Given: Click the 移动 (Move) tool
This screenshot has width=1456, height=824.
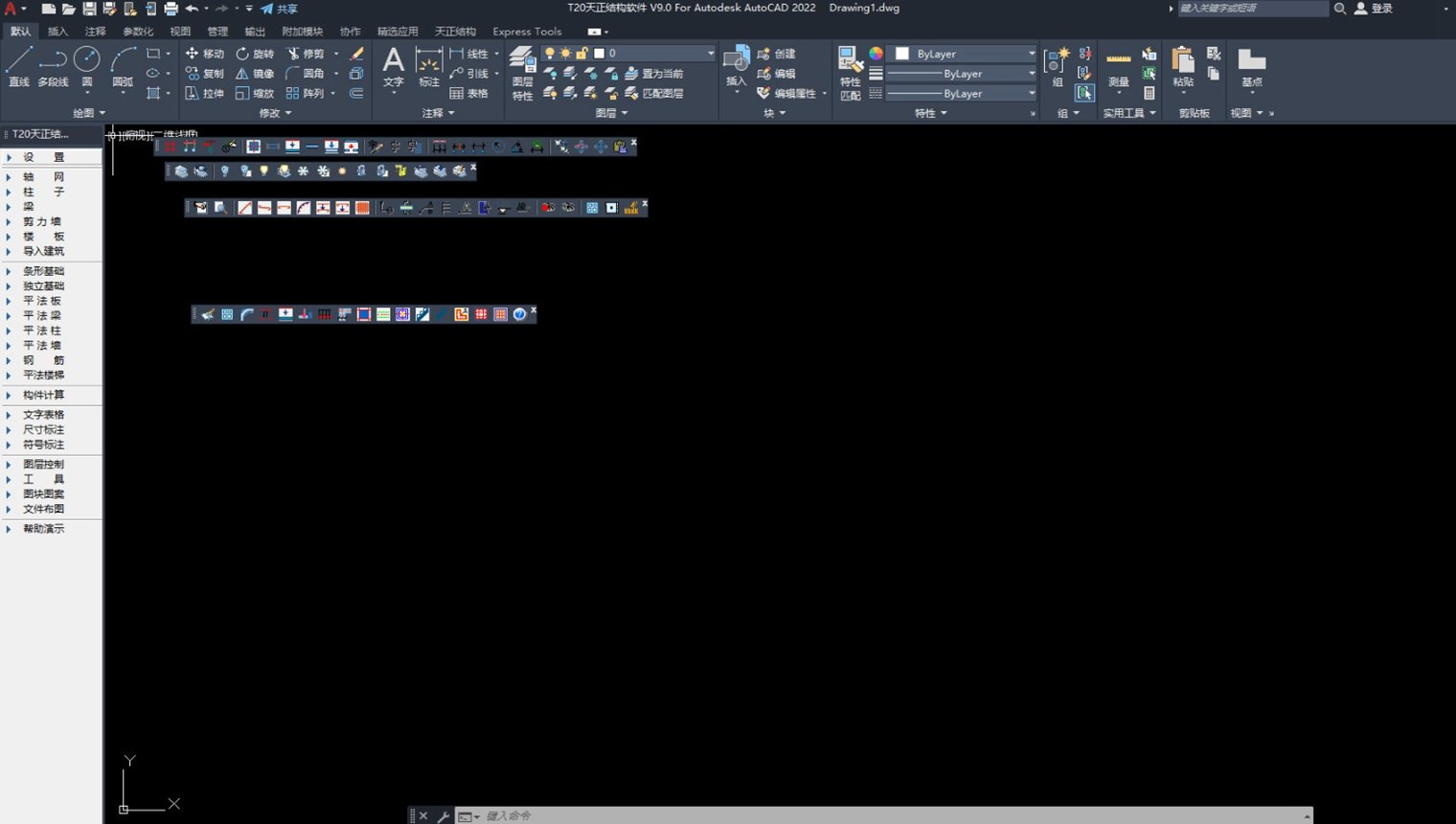Looking at the screenshot, I should tap(204, 54).
